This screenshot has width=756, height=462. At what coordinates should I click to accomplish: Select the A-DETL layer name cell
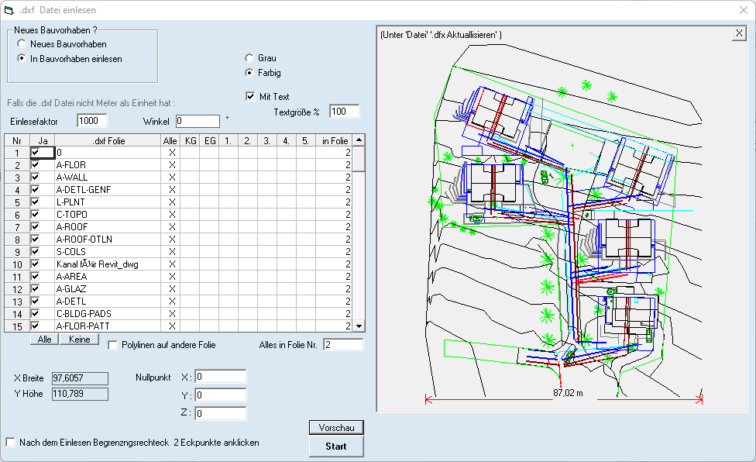coord(108,301)
